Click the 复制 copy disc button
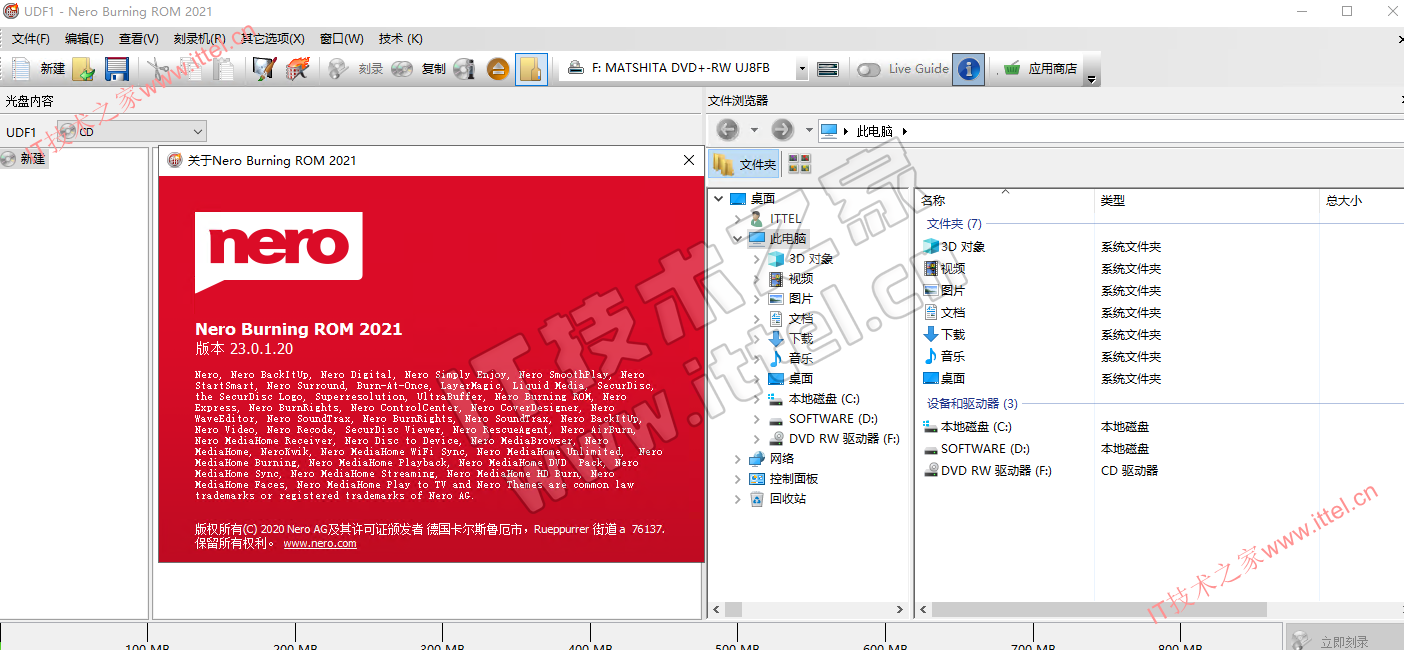Viewport: 1404px width, 650px height. pyautogui.click(x=418, y=69)
